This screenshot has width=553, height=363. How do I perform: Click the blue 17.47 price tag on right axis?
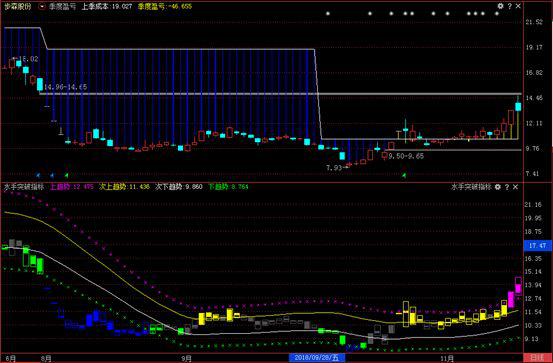tap(537, 245)
